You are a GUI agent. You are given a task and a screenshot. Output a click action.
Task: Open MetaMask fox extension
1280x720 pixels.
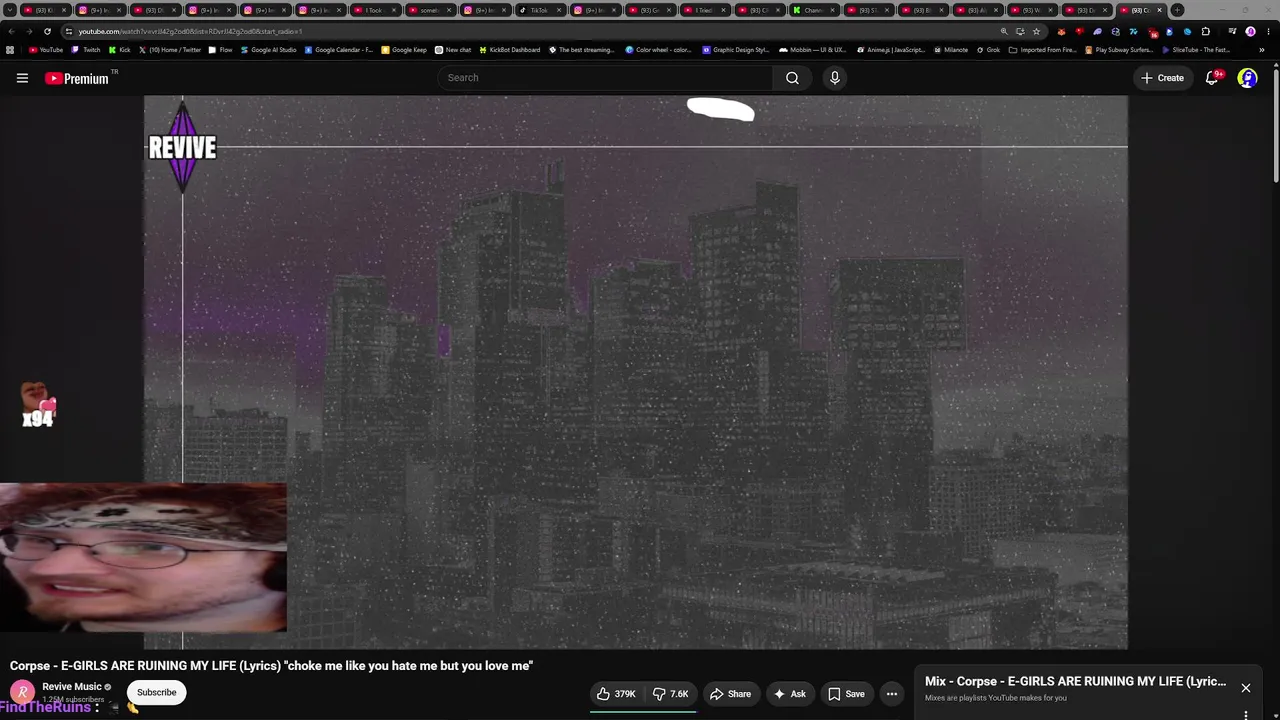(x=1061, y=31)
